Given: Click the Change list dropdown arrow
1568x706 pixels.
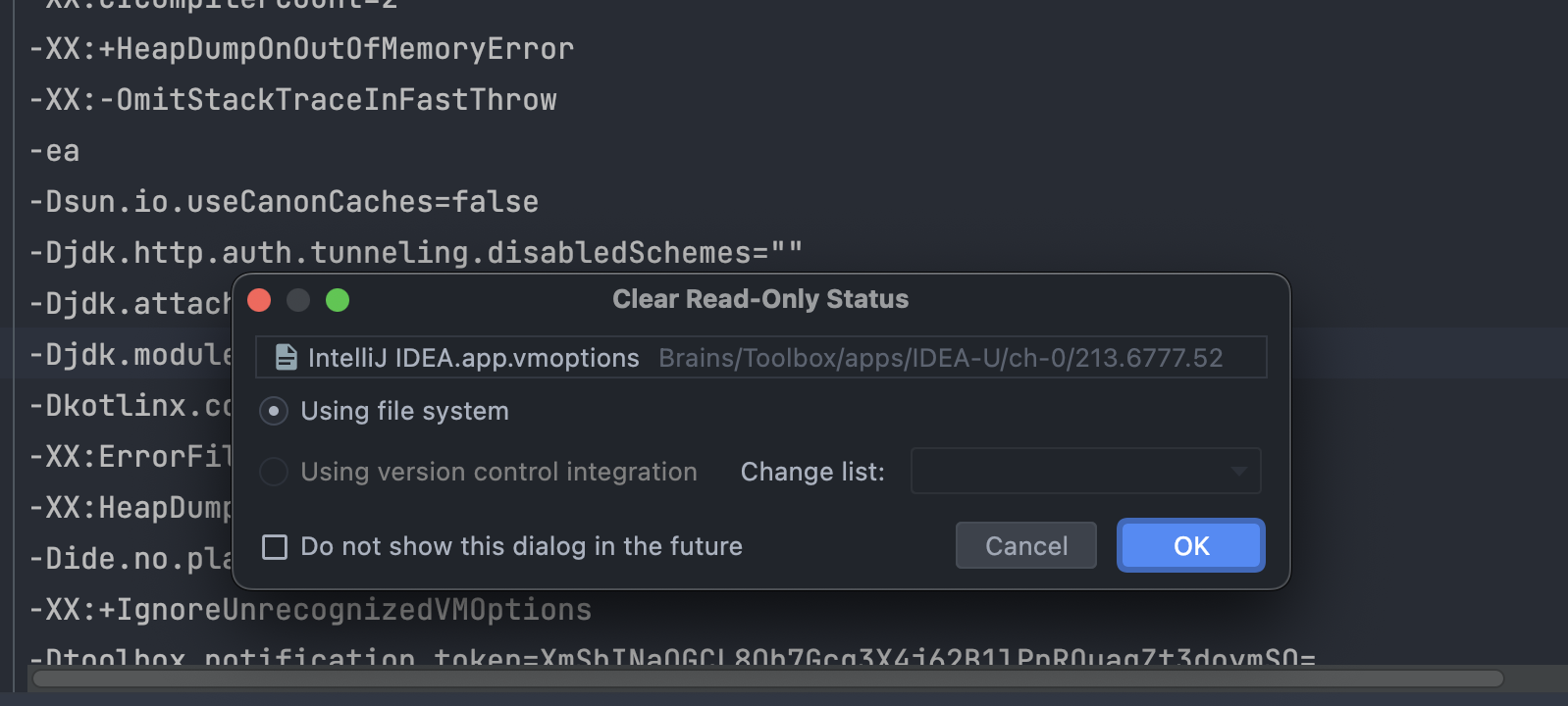Looking at the screenshot, I should (x=1239, y=472).
